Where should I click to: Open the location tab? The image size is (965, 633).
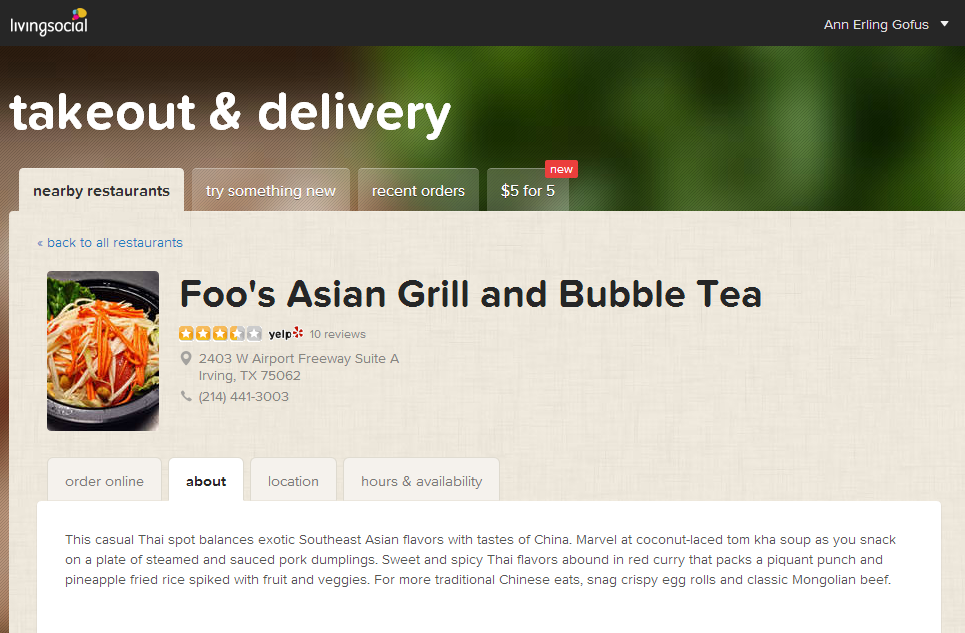tap(293, 480)
